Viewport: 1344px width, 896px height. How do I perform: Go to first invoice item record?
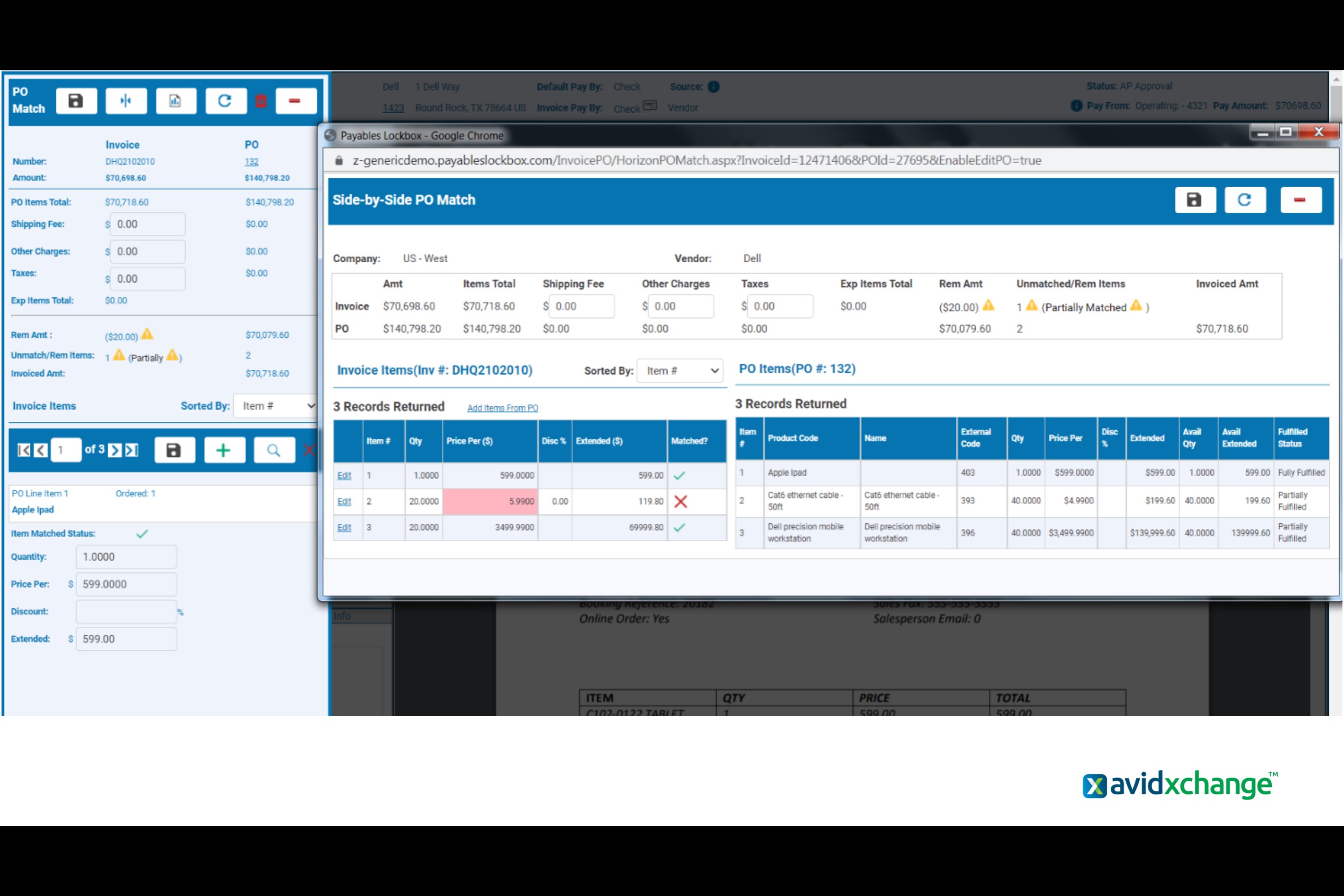24,450
